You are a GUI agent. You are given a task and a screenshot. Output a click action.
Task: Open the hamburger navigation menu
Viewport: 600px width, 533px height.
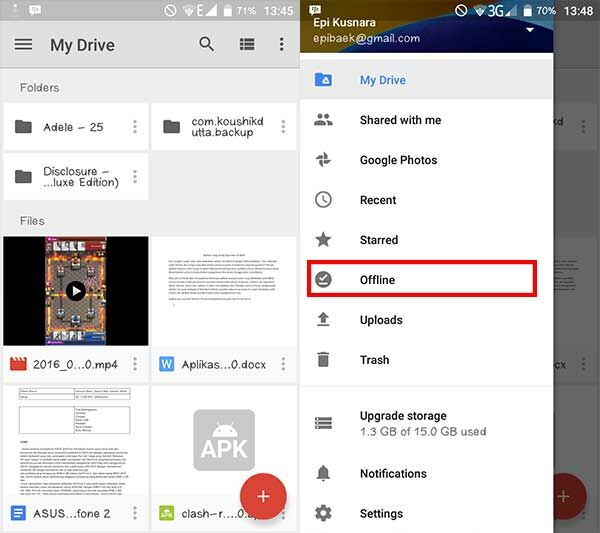pyautogui.click(x=23, y=44)
